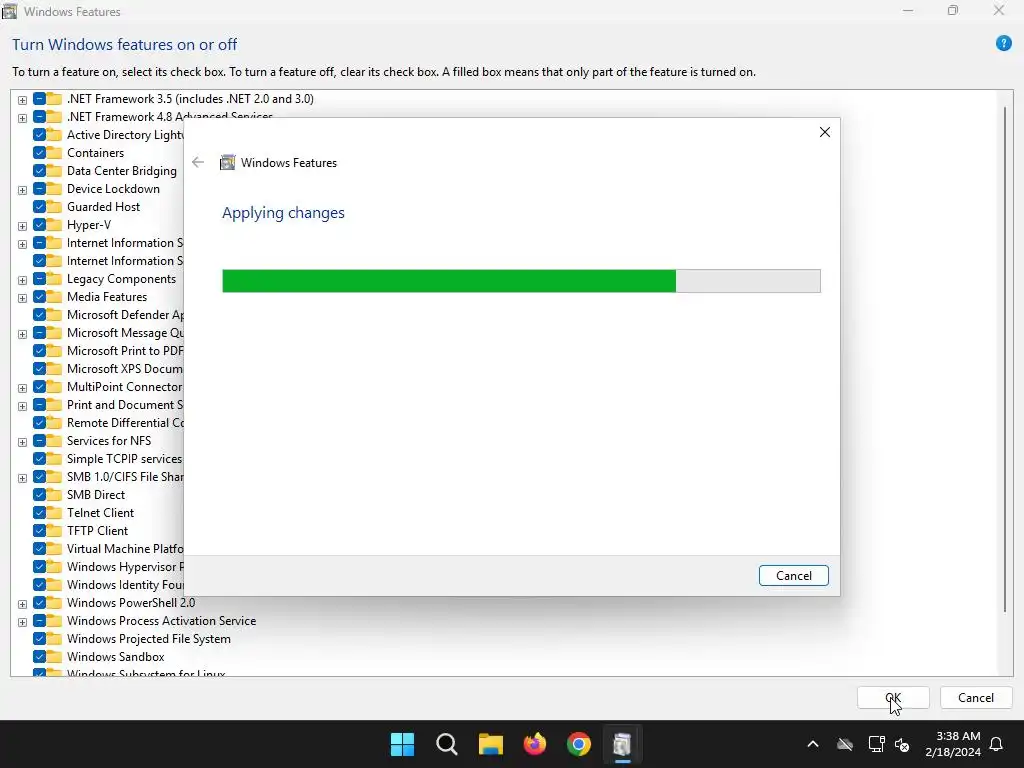Uncheck Guarded Host checkbox
This screenshot has height=768, width=1024.
pyautogui.click(x=39, y=207)
